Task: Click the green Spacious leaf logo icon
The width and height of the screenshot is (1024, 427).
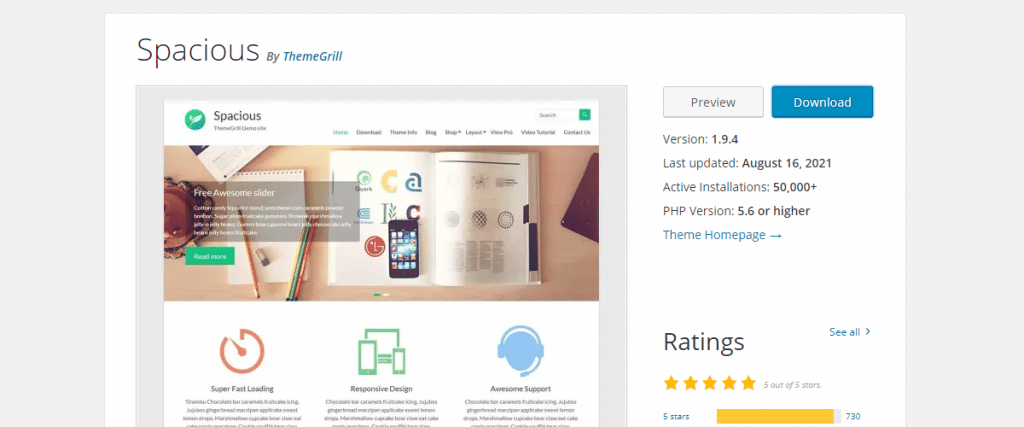Action: pos(195,119)
